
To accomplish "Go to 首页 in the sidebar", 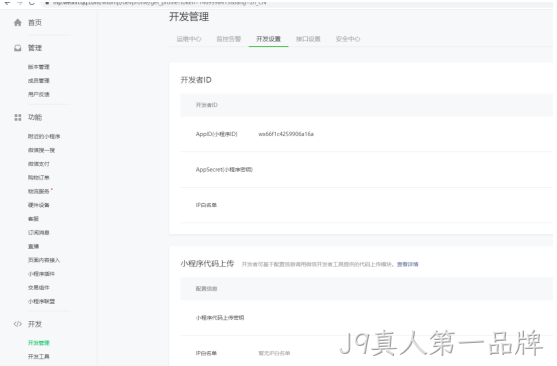I will pos(35,23).
